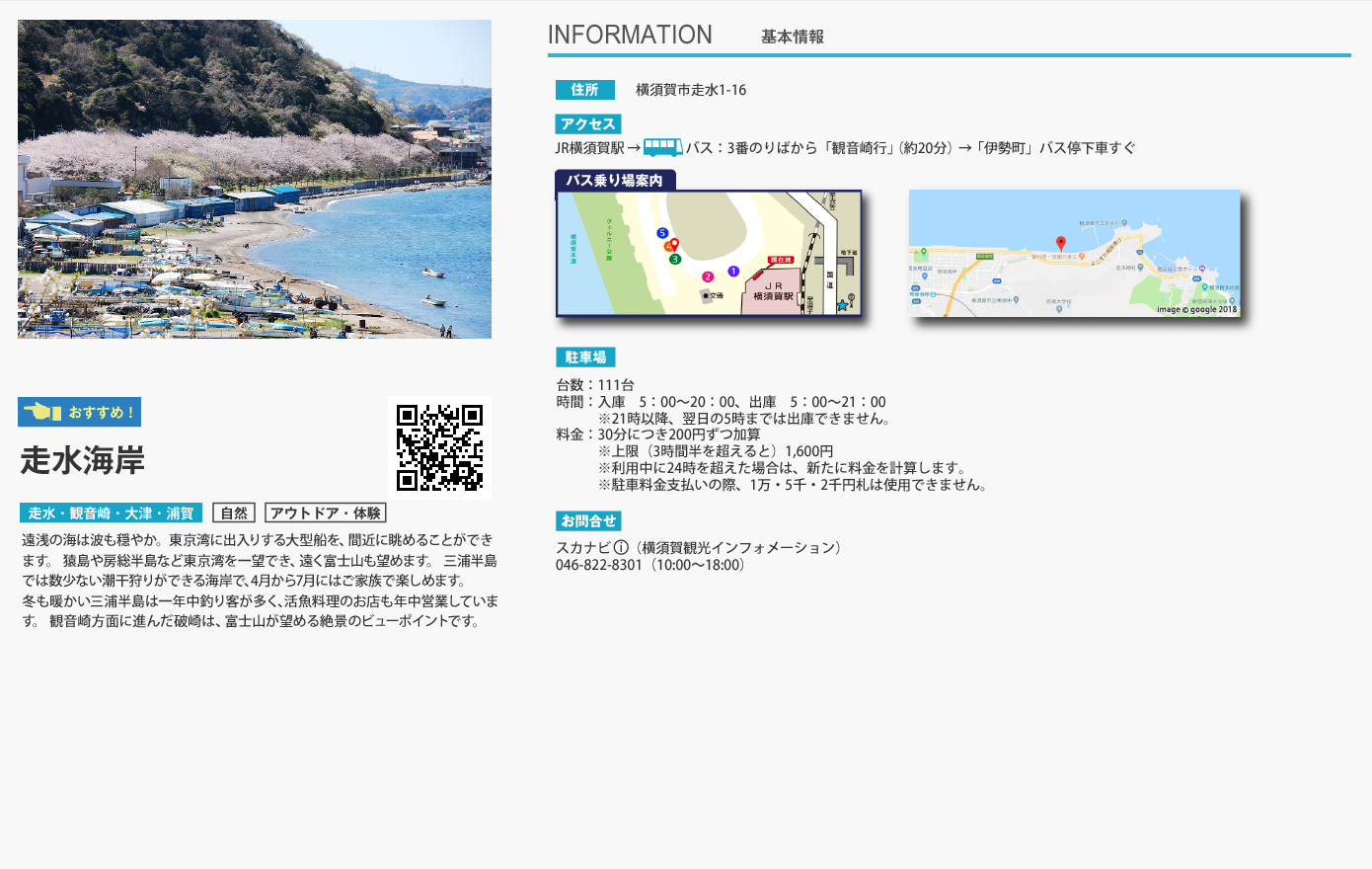Click bus stop number 5 marker on map
This screenshot has width=1372, height=869.
[x=662, y=233]
